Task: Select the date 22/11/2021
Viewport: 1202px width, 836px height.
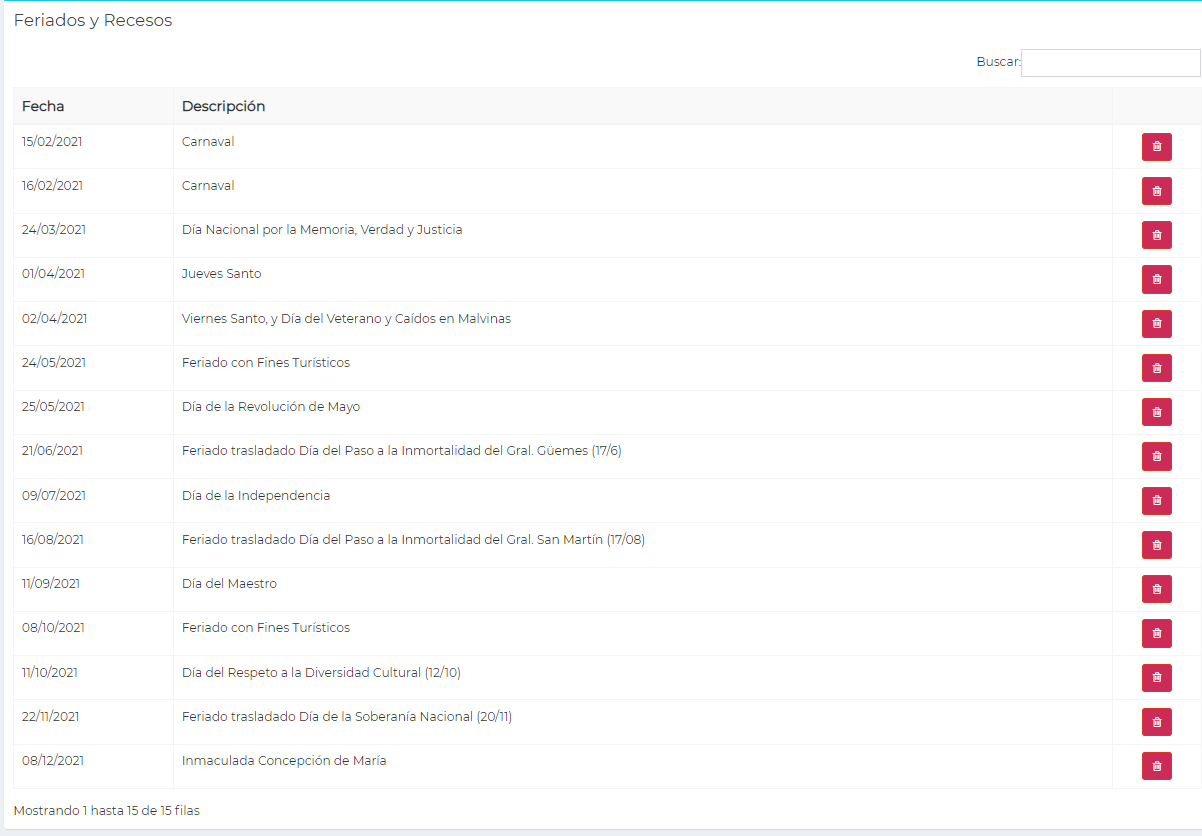Action: pyautogui.click(x=51, y=717)
